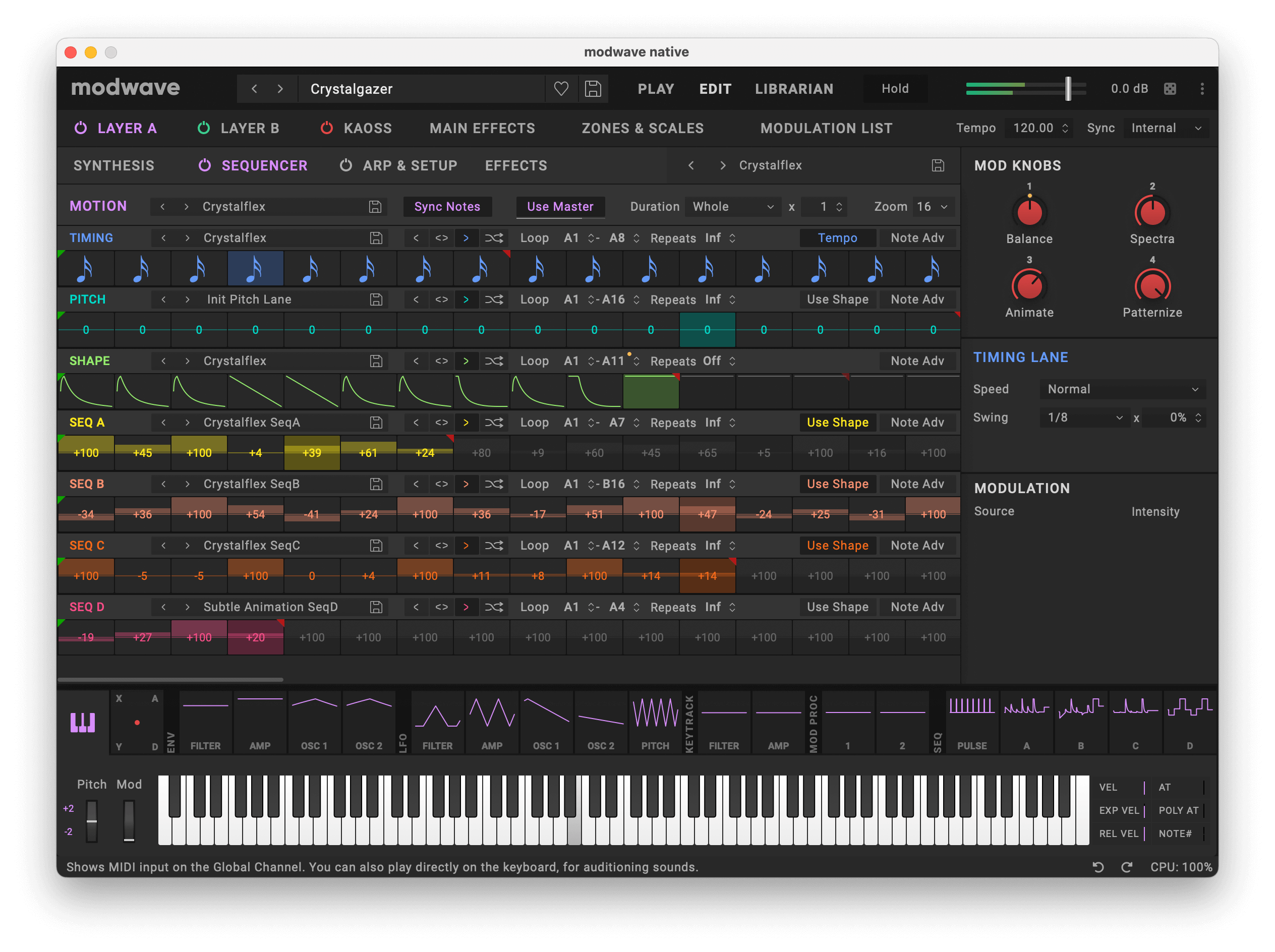Open the Duration Whole dropdown
1275x952 pixels.
coord(732,207)
